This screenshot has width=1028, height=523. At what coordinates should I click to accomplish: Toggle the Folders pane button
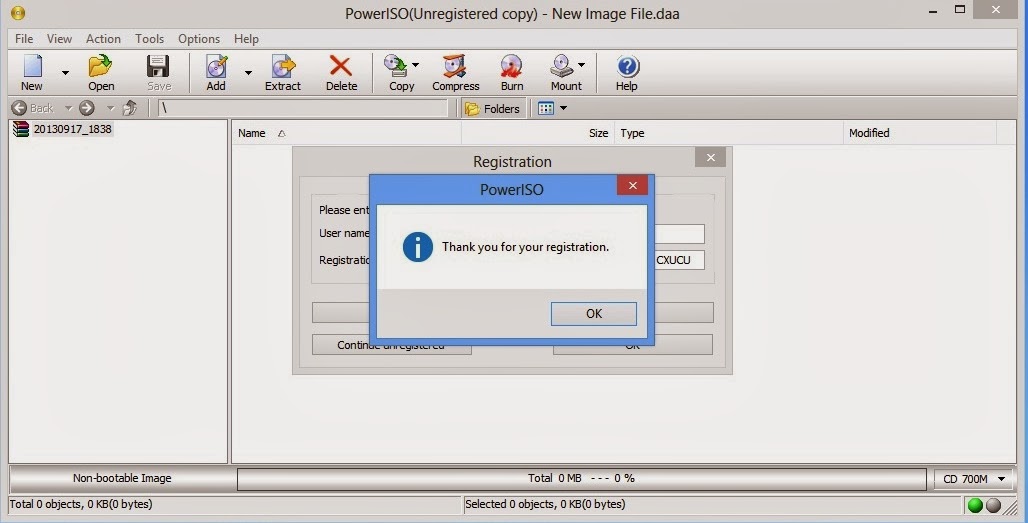coord(493,109)
